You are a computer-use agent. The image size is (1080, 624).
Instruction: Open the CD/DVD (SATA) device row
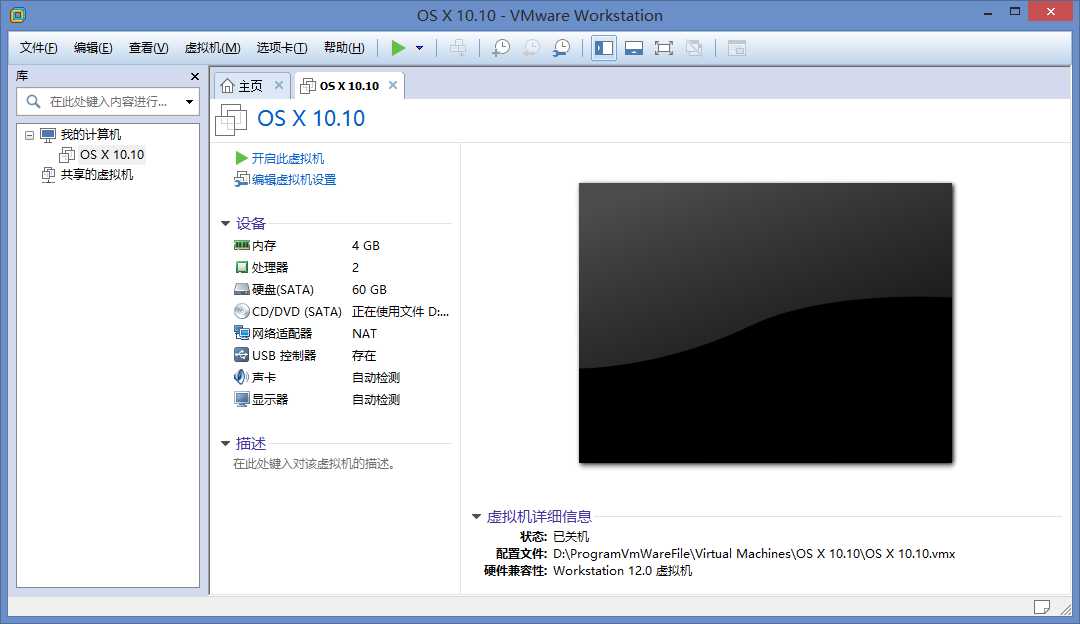342,311
